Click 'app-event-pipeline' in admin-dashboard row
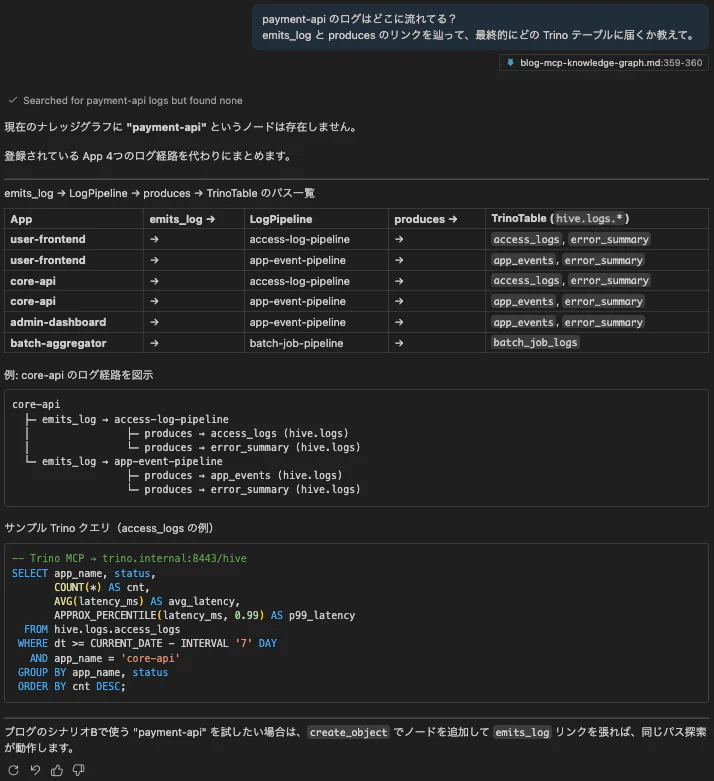 pyautogui.click(x=297, y=322)
